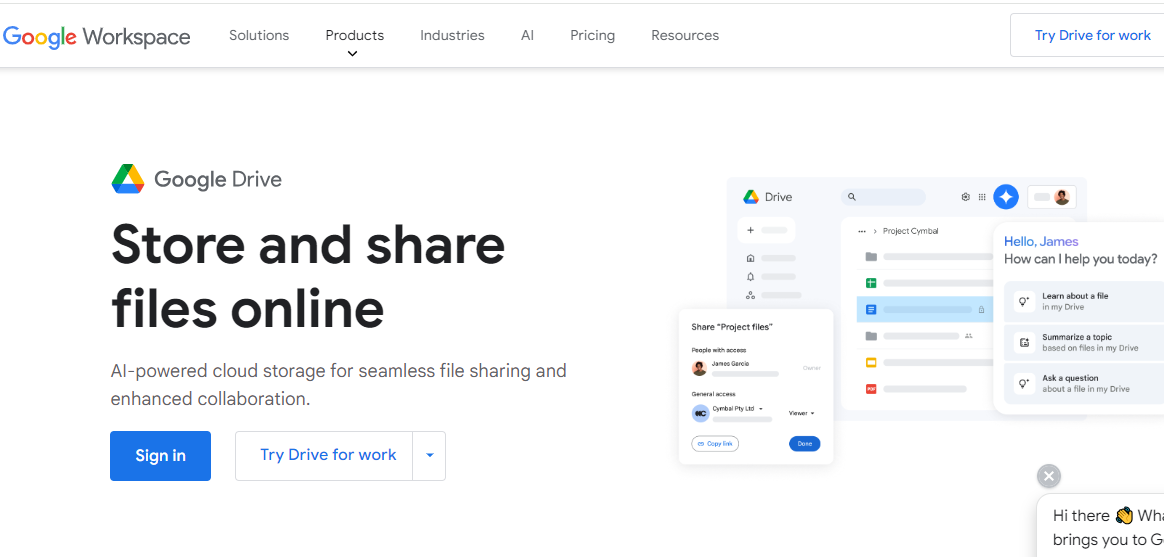
Task: Click the Hi there chat bubble
Action: click(x=1101, y=526)
